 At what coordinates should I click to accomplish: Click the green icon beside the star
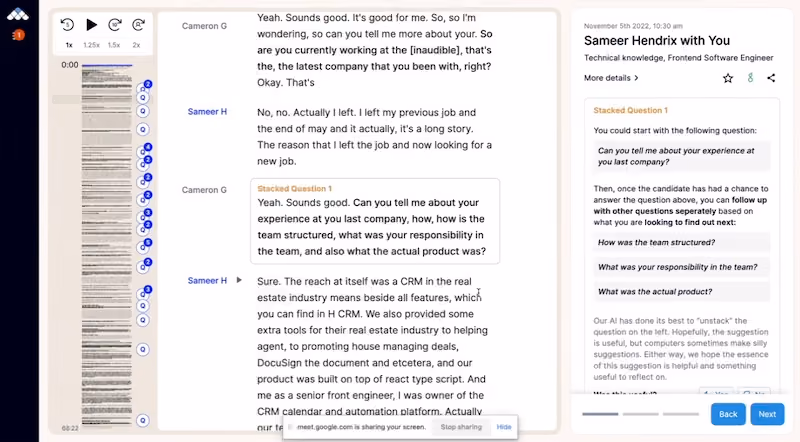(x=750, y=78)
